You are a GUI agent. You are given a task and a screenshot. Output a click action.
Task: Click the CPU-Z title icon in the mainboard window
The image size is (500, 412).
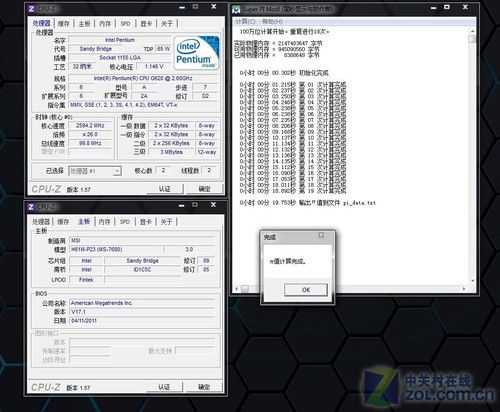tap(31, 207)
